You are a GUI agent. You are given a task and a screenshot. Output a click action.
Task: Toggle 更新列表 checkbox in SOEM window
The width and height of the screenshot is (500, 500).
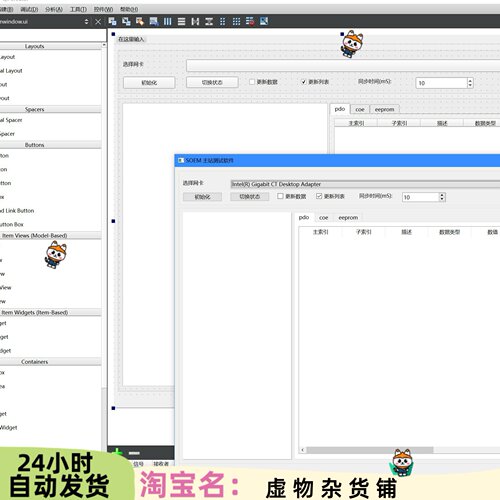tap(319, 196)
